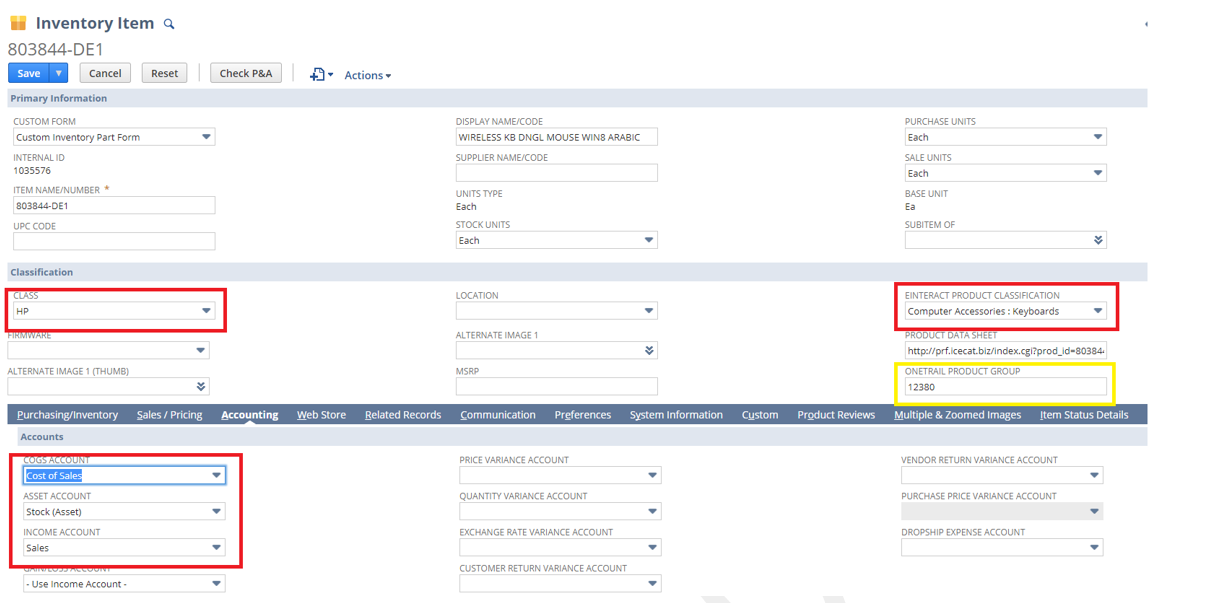Open the Einteract Product Classification dropdown
The width and height of the screenshot is (1217, 603).
click(1097, 311)
